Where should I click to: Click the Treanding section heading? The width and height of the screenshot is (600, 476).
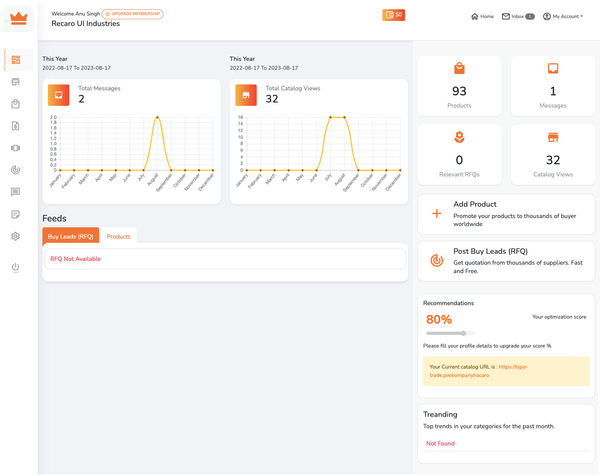point(440,414)
